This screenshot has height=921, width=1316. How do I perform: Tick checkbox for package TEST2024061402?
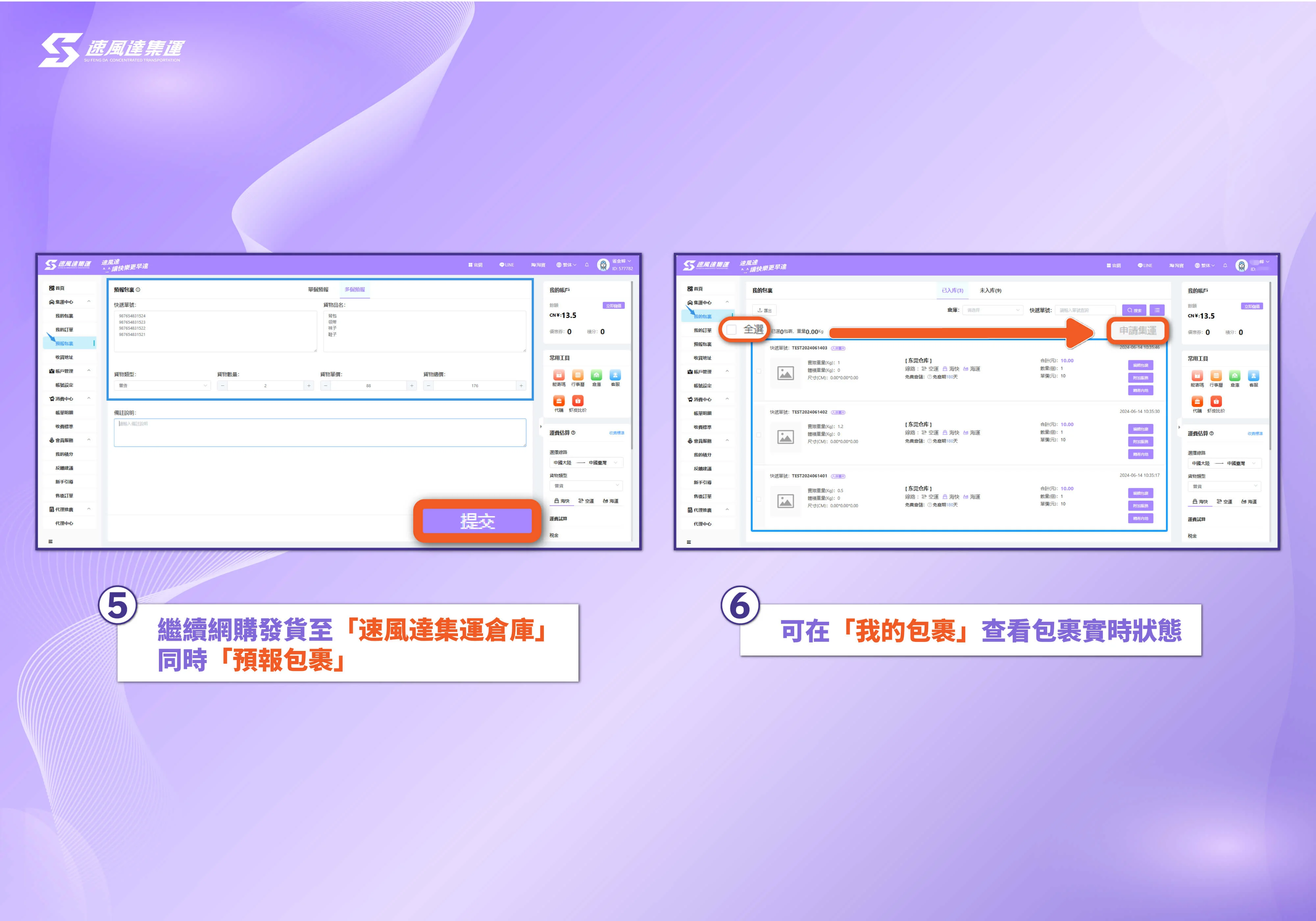coord(759,435)
